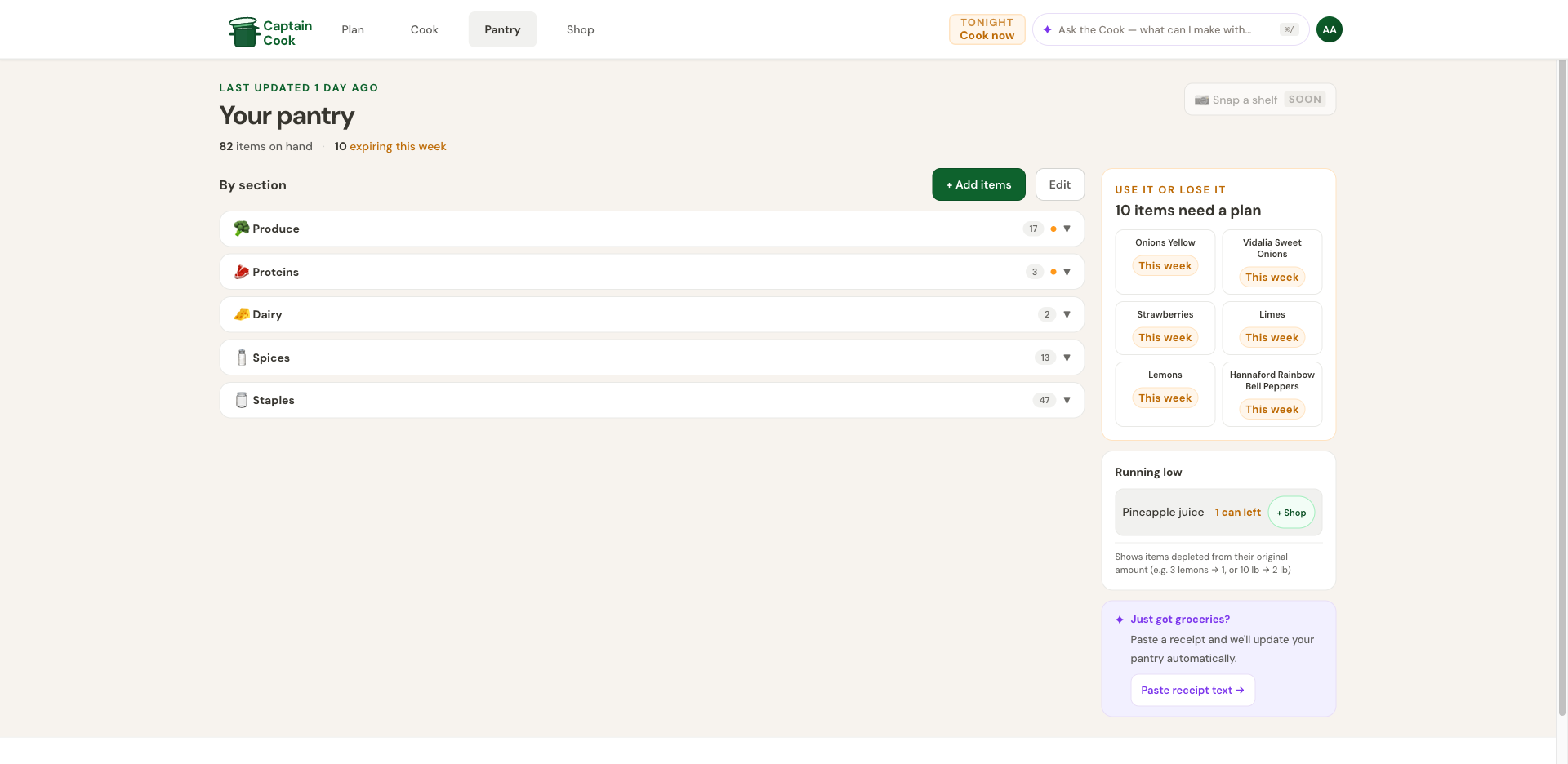Click the Running low heading
The image size is (1568, 764).
pos(1148,472)
